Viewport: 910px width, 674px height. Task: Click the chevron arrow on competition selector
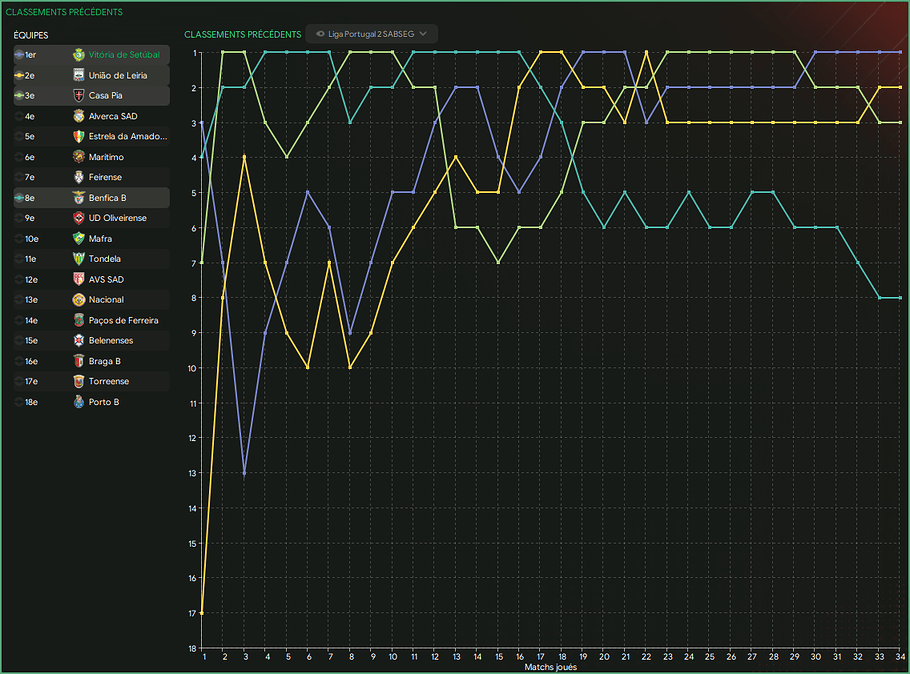click(x=424, y=34)
